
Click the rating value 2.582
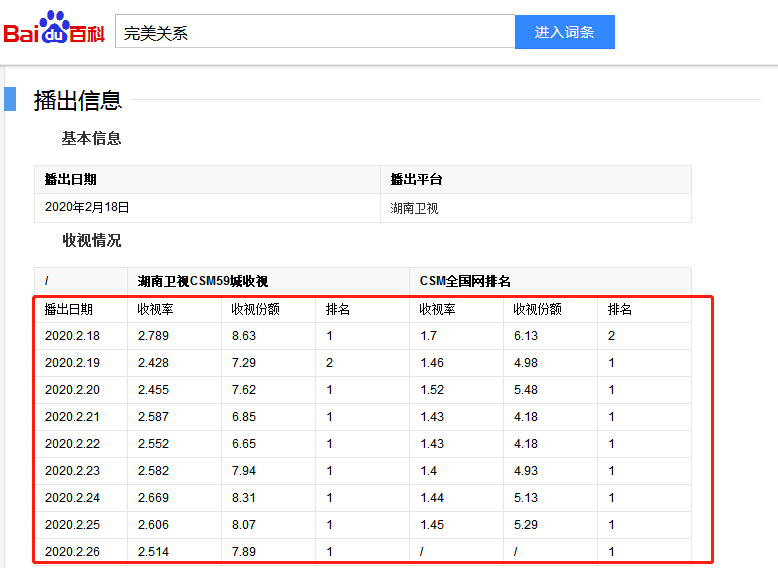click(x=153, y=471)
